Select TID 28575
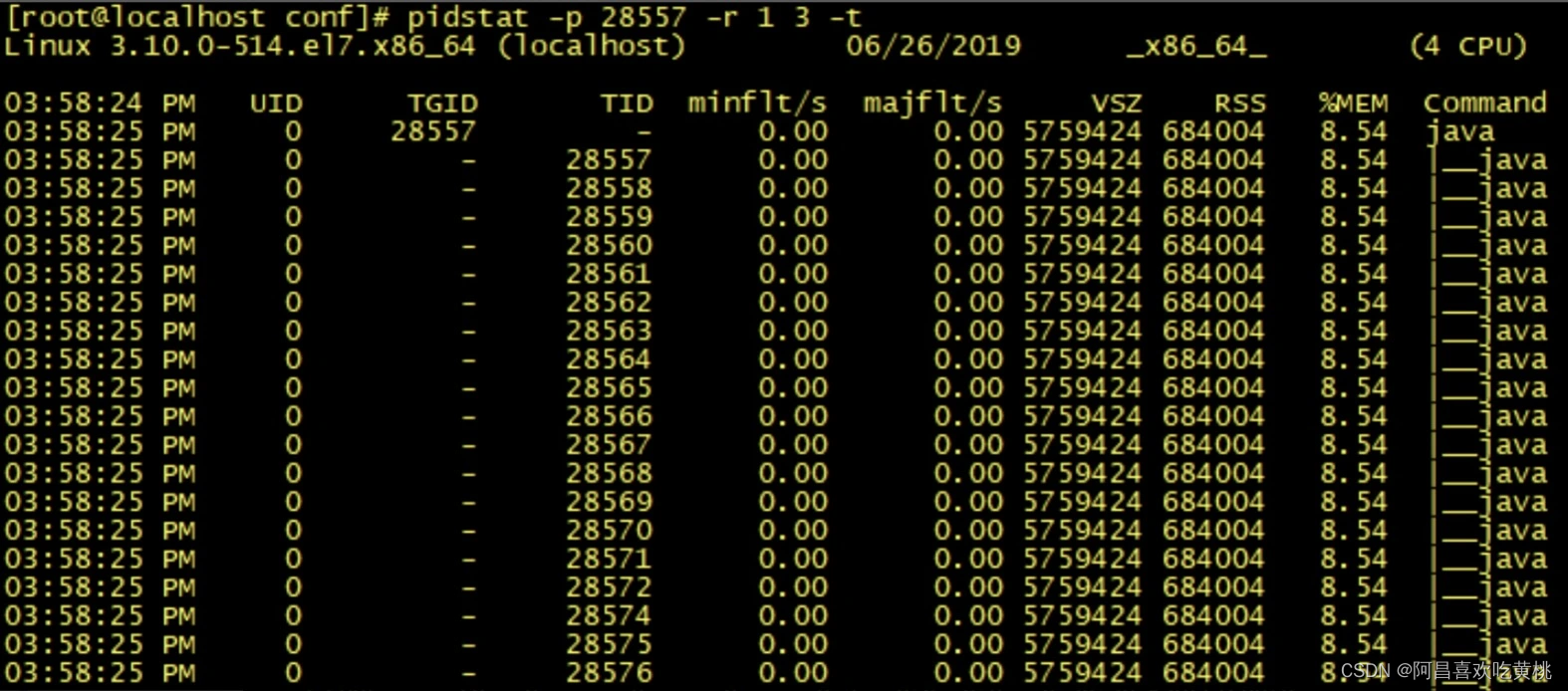 (609, 645)
